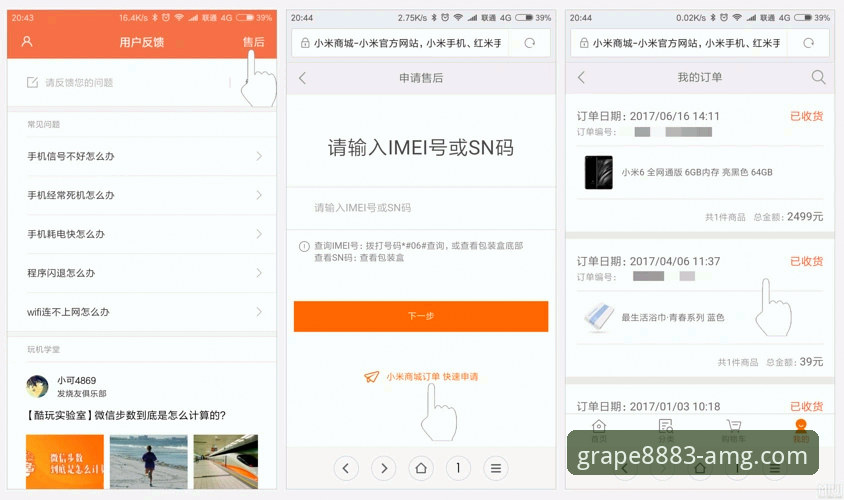This screenshot has width=844, height=500.
Task: Click the lock icon in the 我的订单 screen address bar
Action: click(x=584, y=43)
